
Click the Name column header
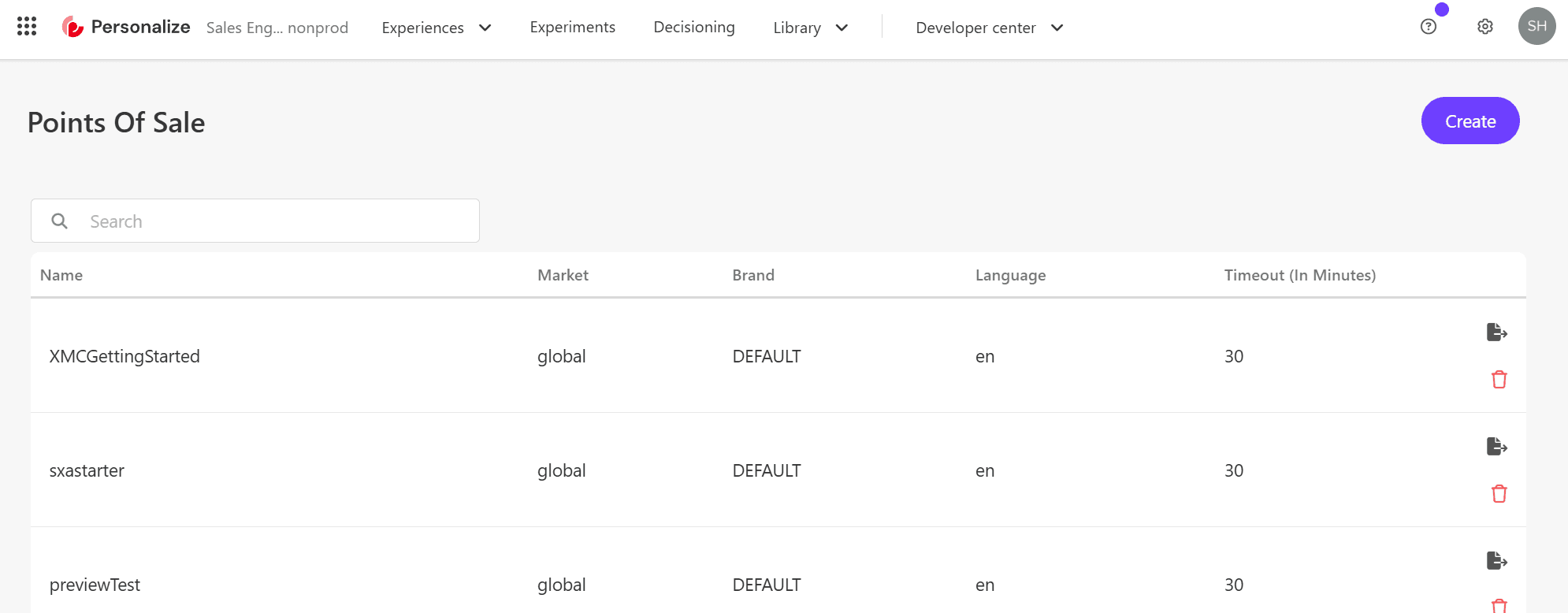tap(61, 275)
